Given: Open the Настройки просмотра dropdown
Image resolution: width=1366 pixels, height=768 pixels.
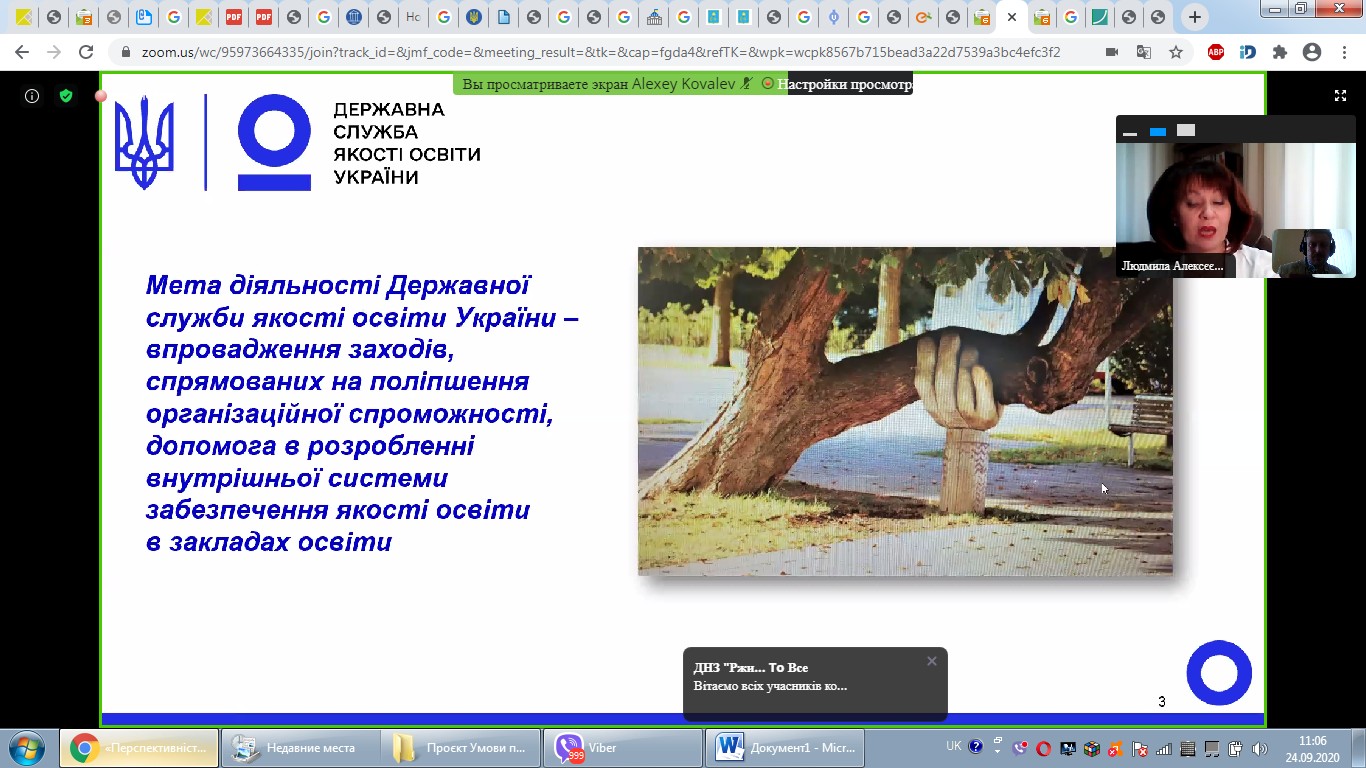Looking at the screenshot, I should 848,85.
